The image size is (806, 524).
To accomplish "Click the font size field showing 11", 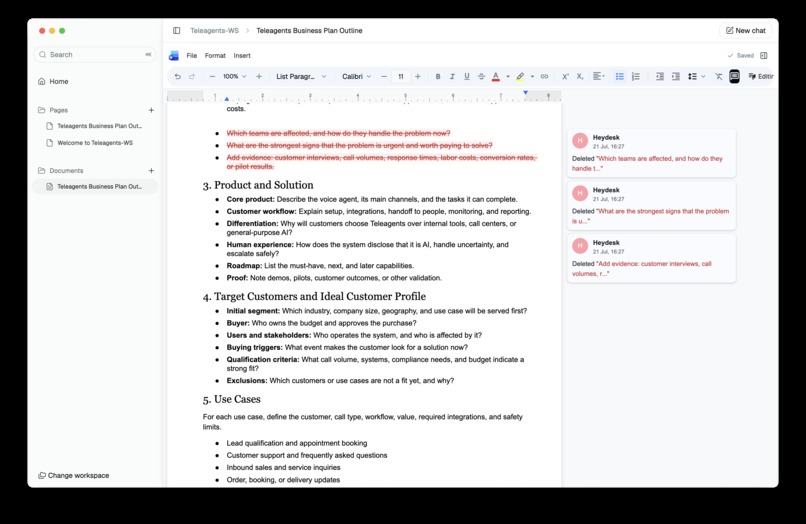I will tap(400, 76).
